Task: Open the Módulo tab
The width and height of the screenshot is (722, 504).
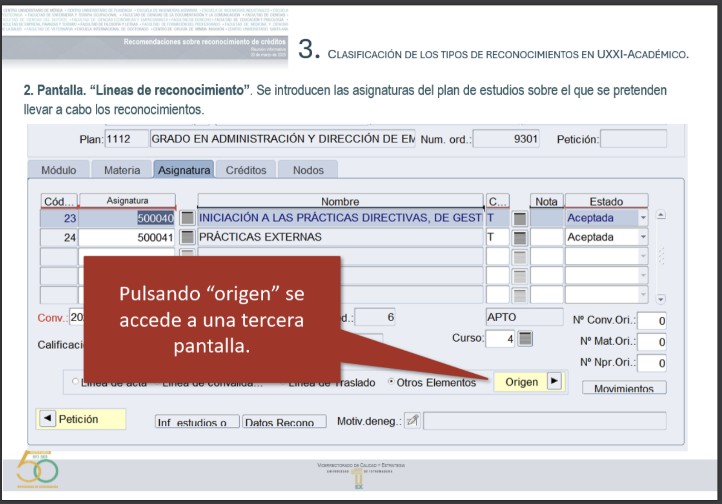Action: tap(58, 170)
